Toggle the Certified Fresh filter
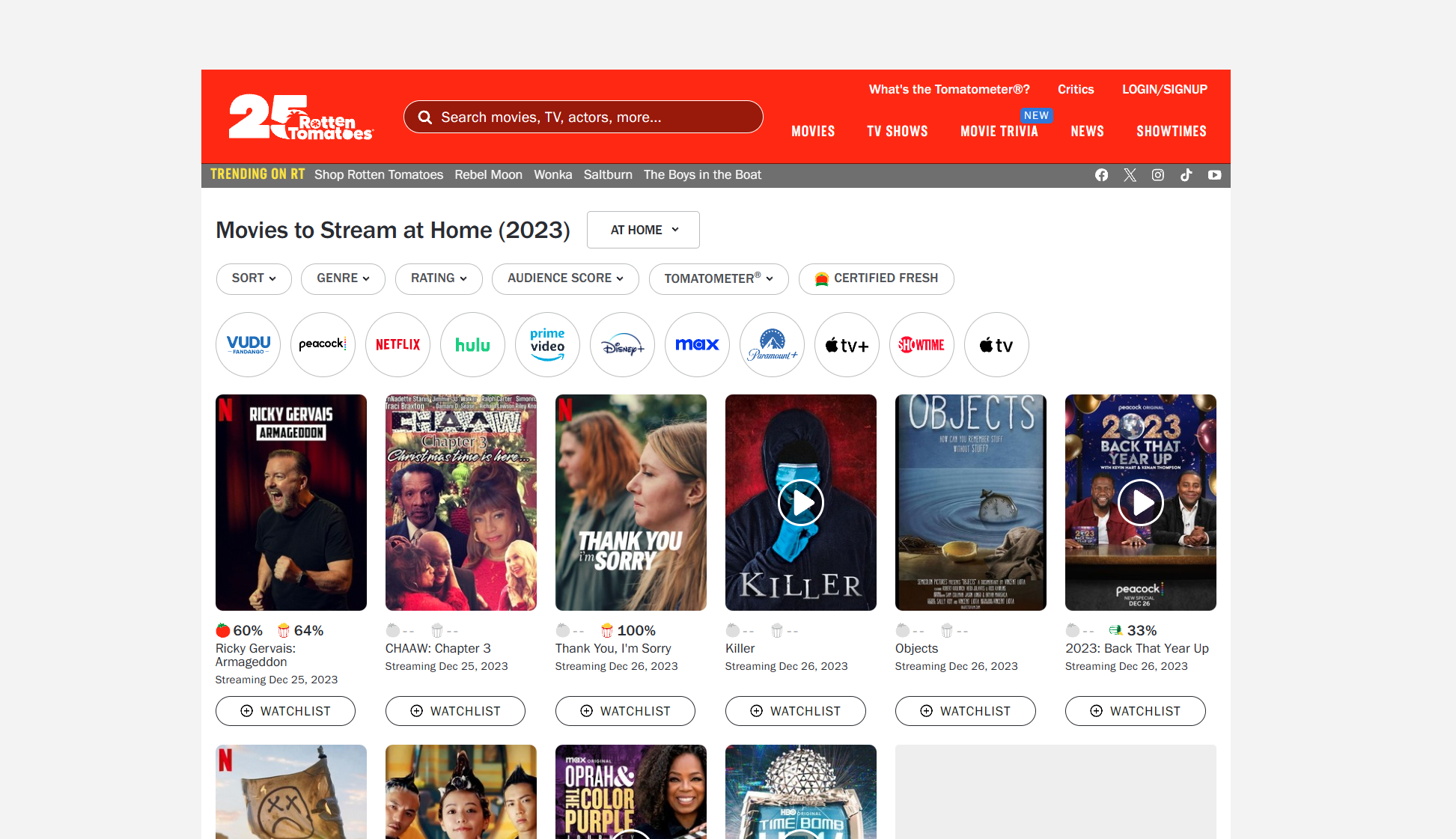The width and height of the screenshot is (1456, 839). point(876,278)
